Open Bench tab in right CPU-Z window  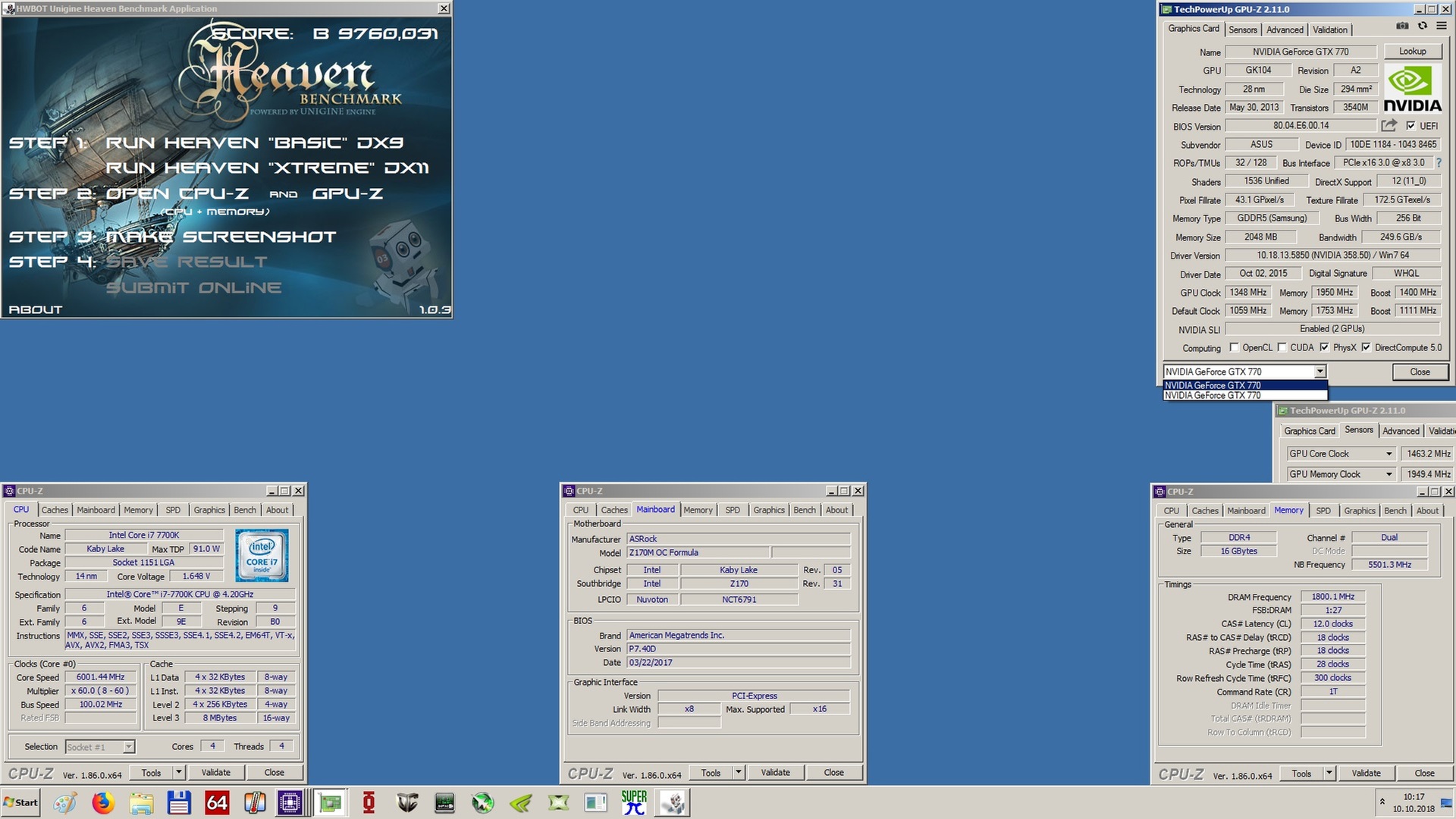pos(1395,511)
